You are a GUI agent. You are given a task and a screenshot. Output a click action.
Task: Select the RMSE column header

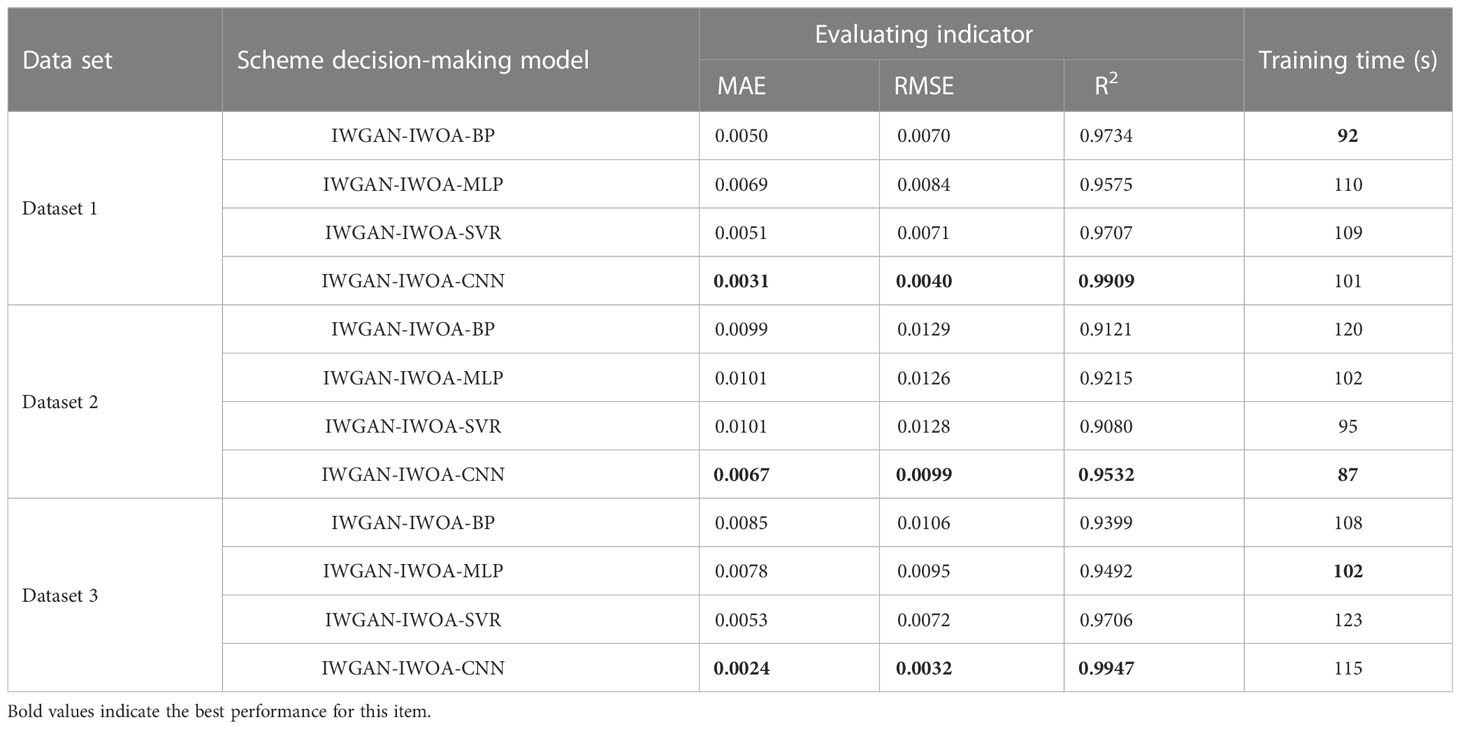924,86
